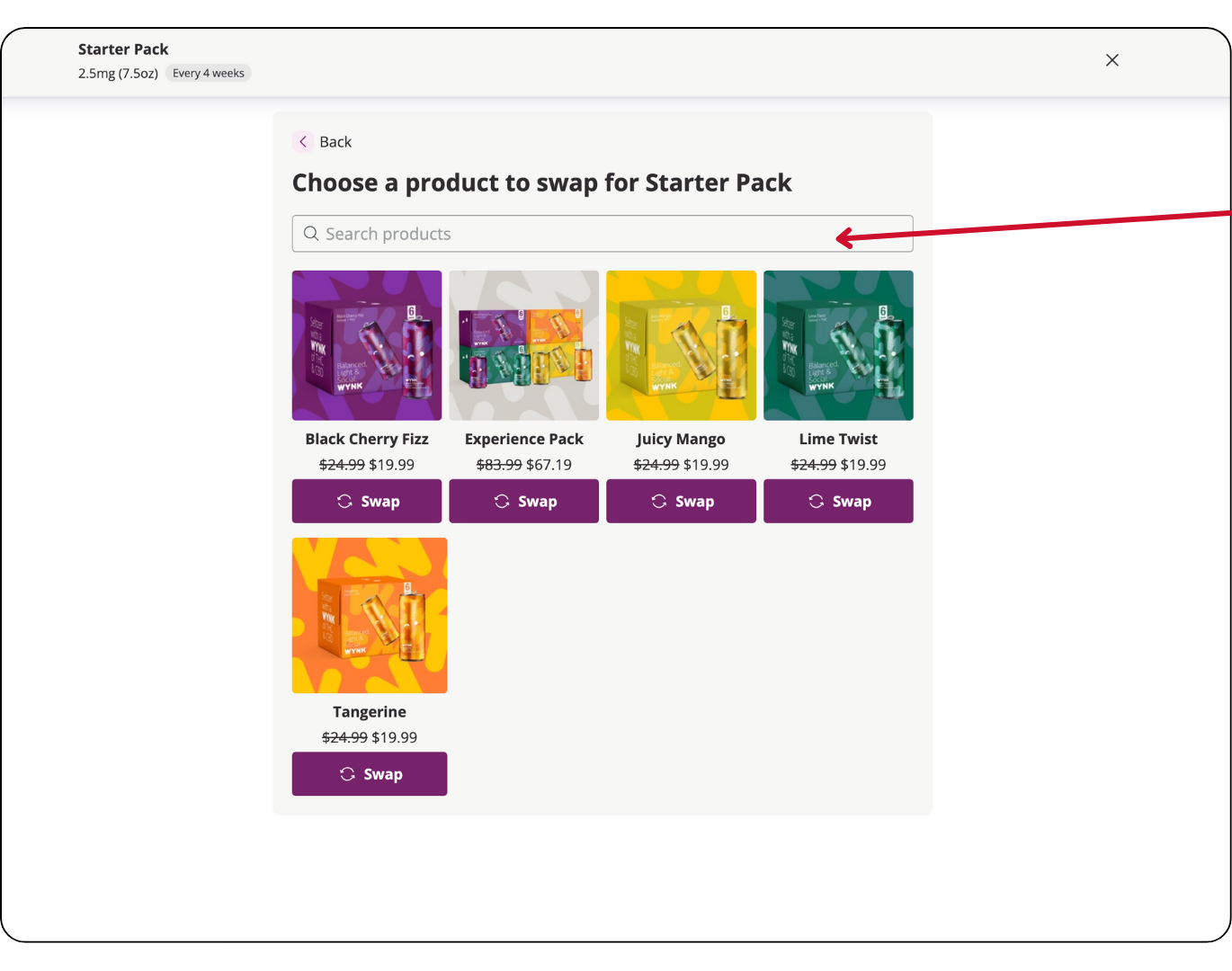Swap to Tangerine
The height and width of the screenshot is (971, 1232).
[x=370, y=774]
